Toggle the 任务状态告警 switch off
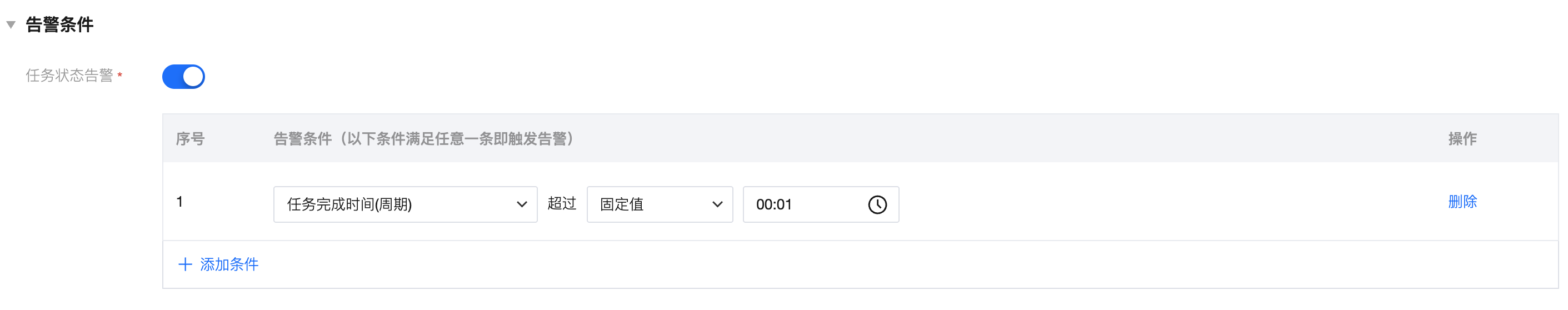This screenshot has width=1568, height=310. (183, 77)
